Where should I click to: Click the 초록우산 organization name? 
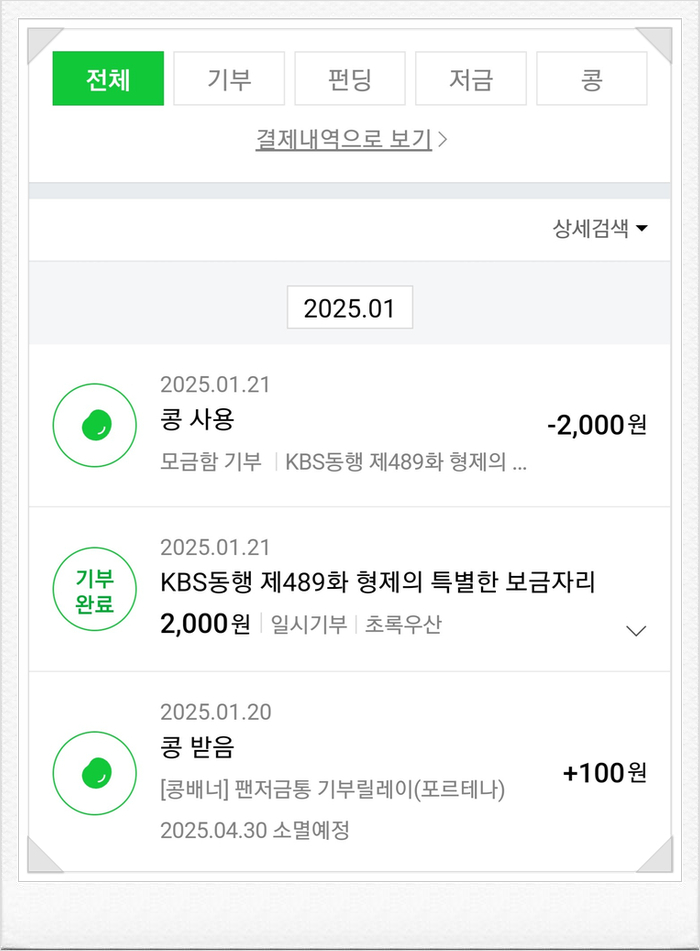403,625
